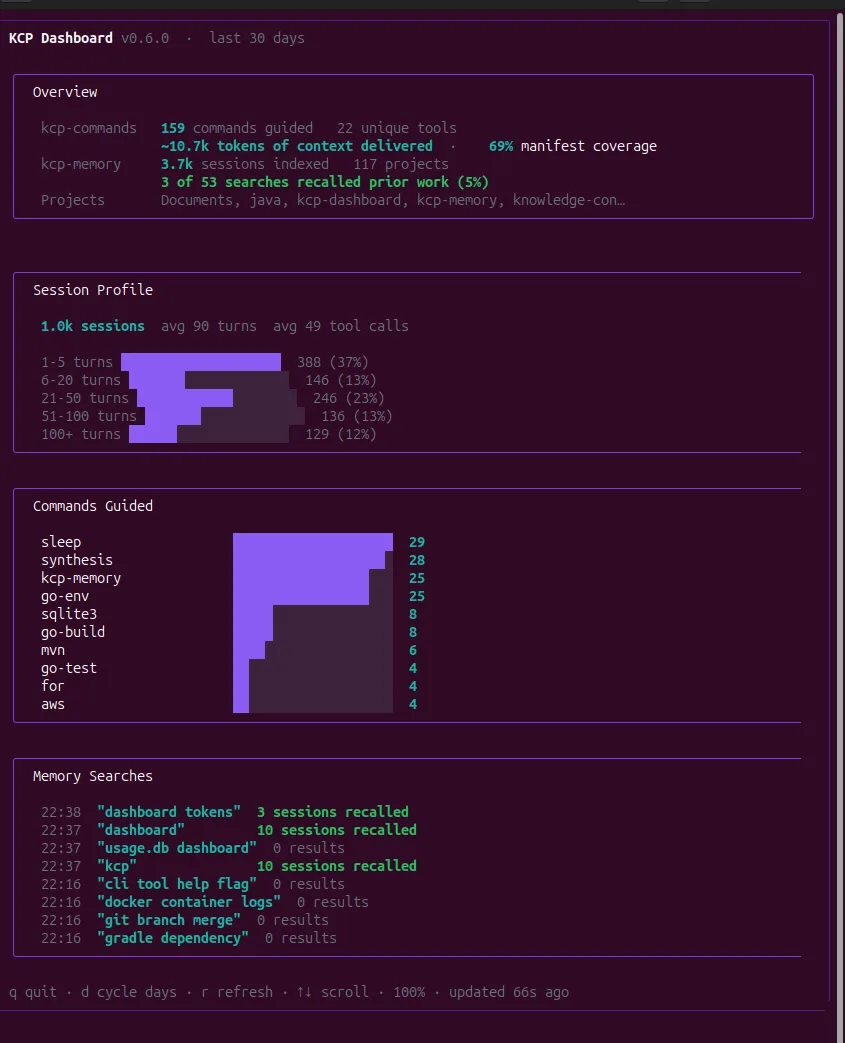
Task: Click the '21-50 turns' row label
Action: tap(85, 398)
